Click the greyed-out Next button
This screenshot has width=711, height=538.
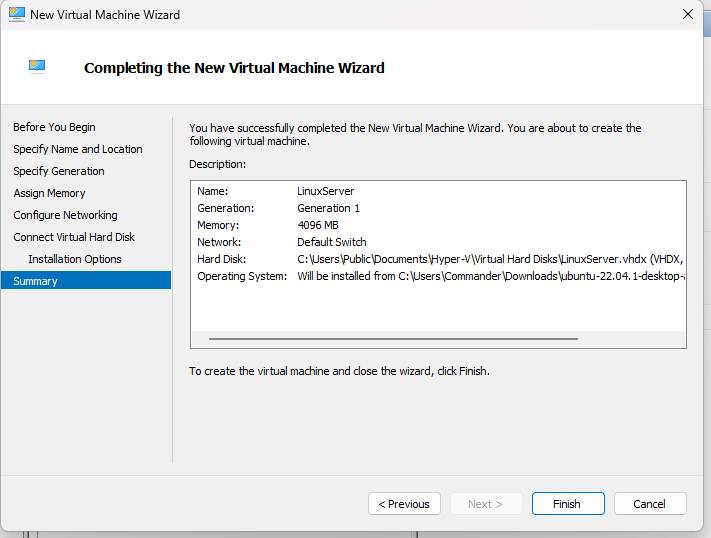(486, 504)
